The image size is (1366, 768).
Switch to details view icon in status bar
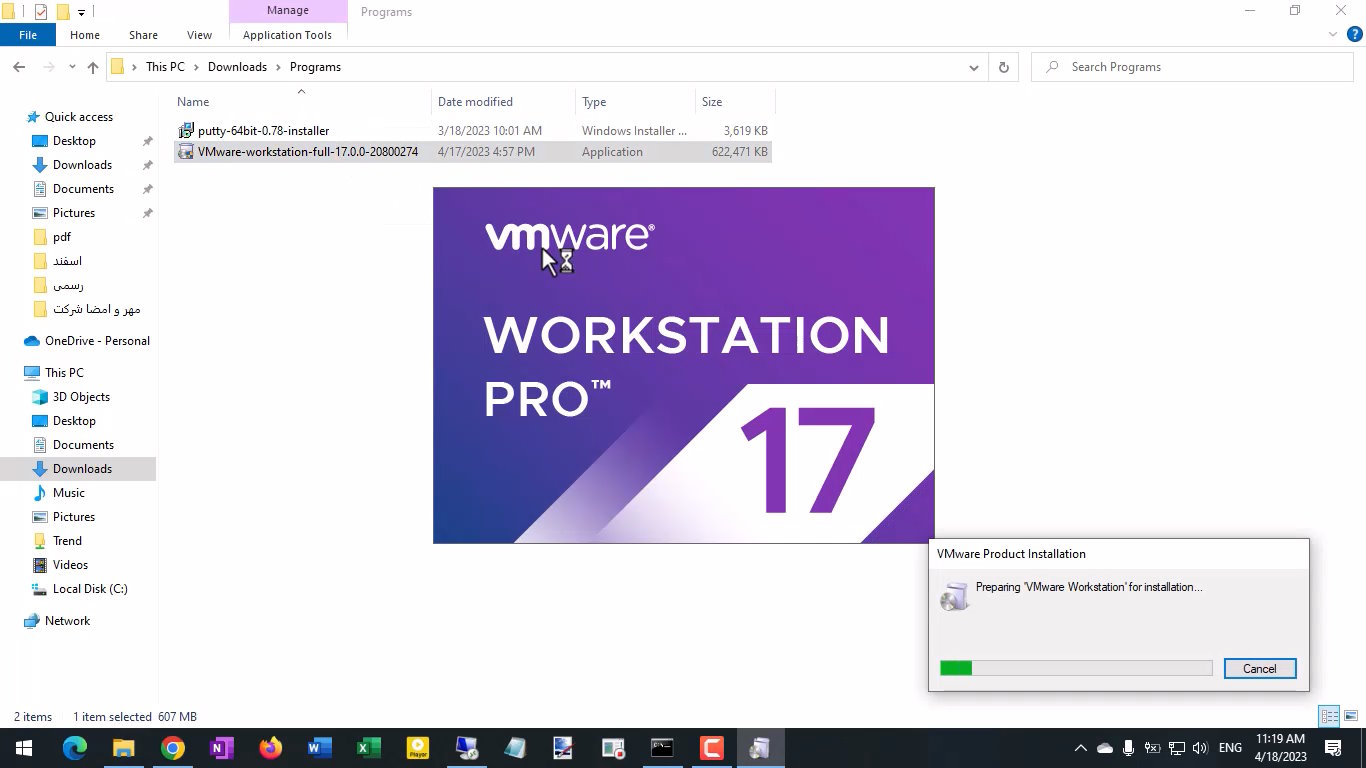click(1329, 717)
